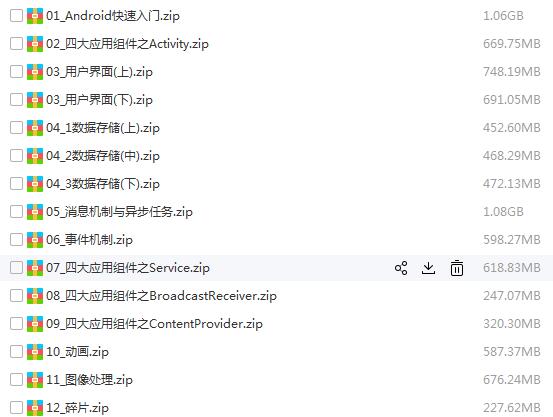
Task: Click share icon for 07 Service zip
Action: coord(401,268)
